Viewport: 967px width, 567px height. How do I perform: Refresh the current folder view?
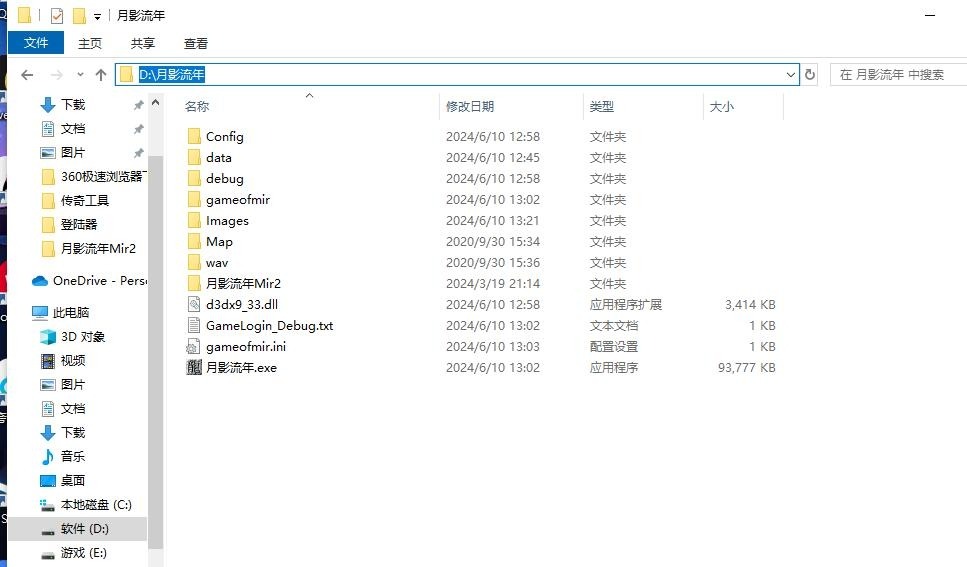click(x=810, y=75)
